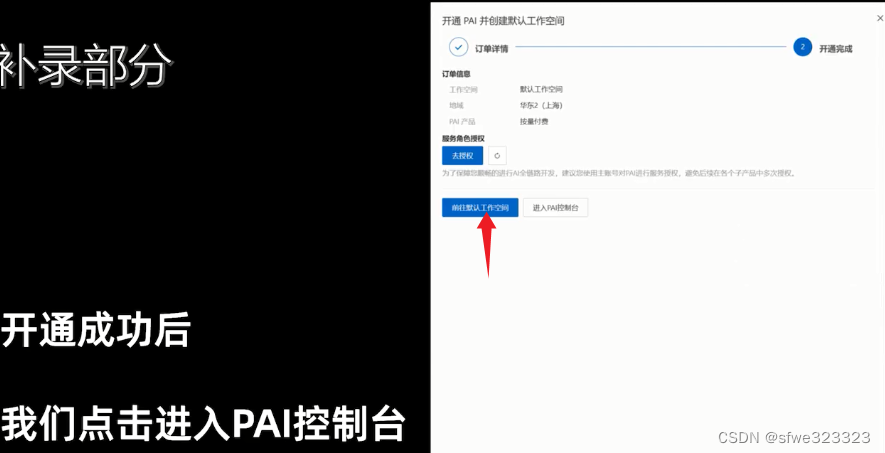This screenshot has width=885, height=453.
Task: Click the 开通完成 step label
Action: pyautogui.click(x=836, y=49)
